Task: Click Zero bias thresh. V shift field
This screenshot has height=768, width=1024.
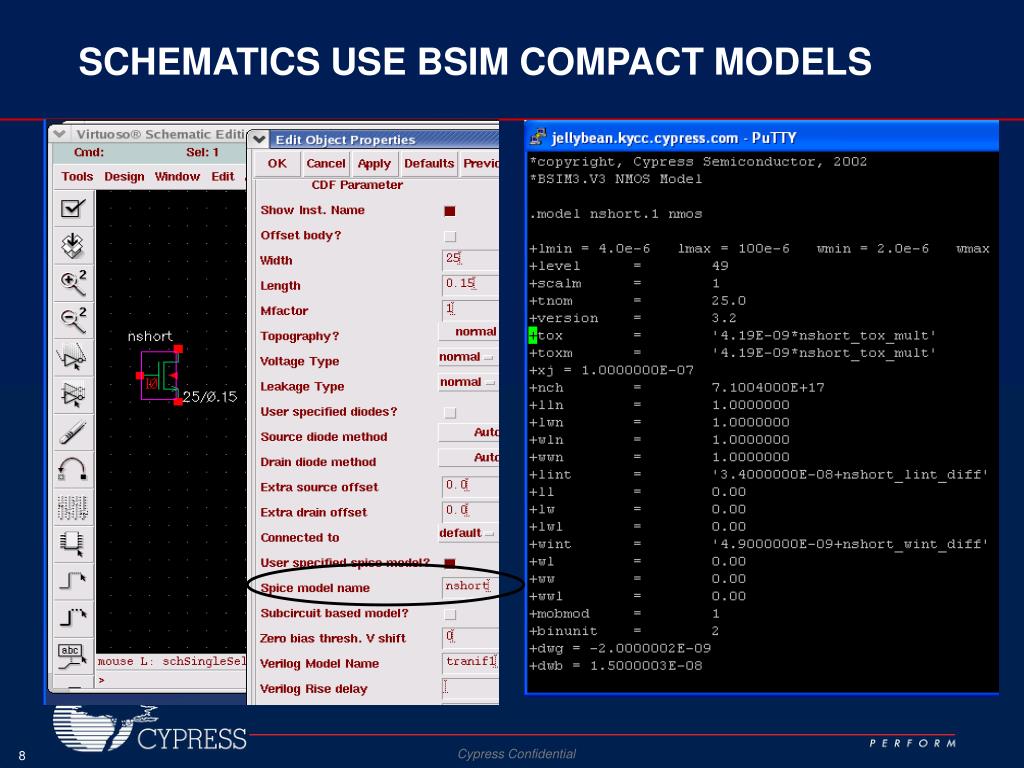Action: coord(470,637)
